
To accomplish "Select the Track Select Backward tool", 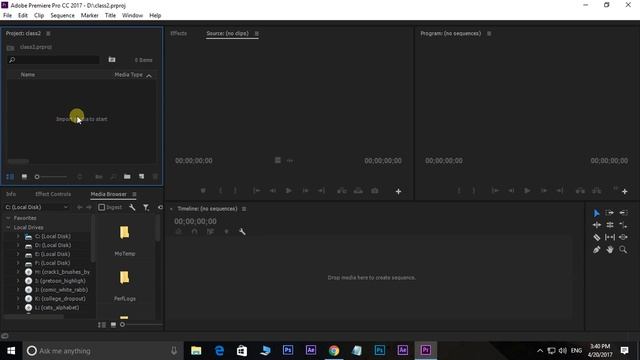I will [623, 213].
